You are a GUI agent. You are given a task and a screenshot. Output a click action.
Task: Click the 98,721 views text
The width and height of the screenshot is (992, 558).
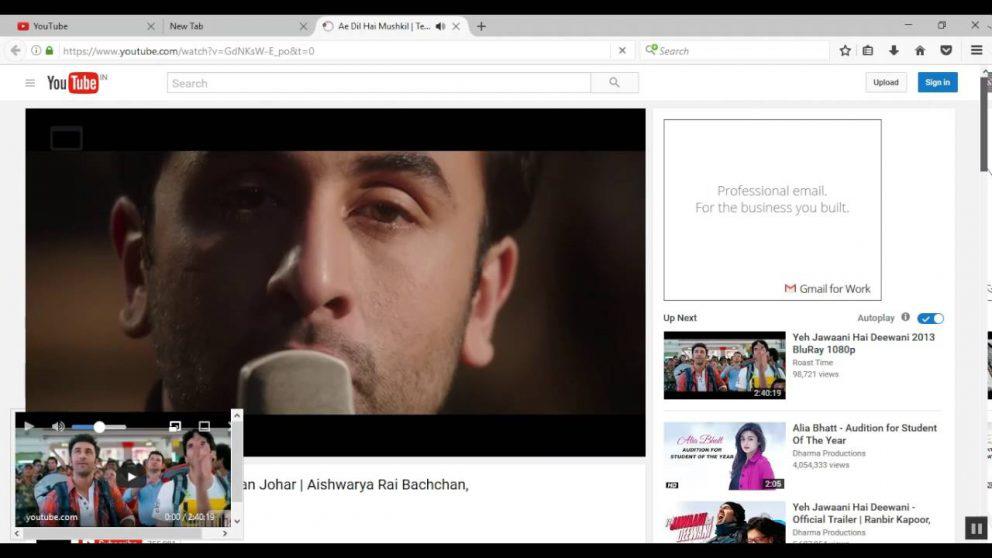(815, 374)
